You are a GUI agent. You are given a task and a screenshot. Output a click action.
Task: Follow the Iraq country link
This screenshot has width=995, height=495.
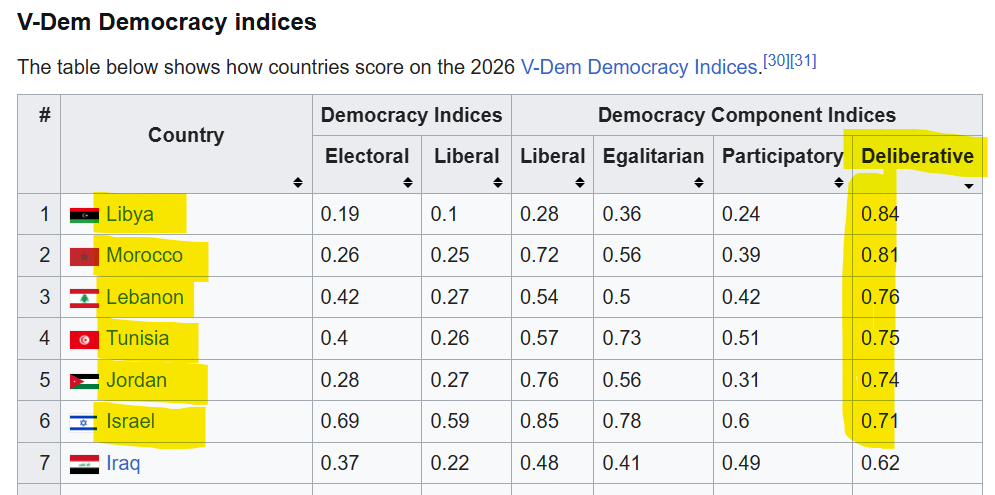point(123,464)
